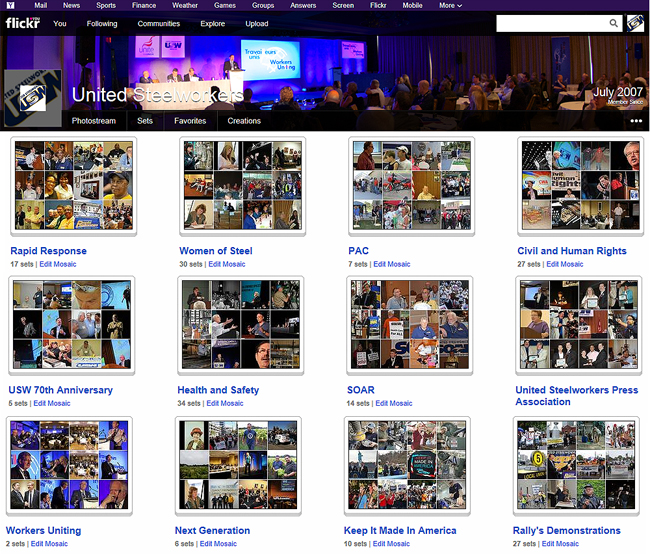The height and width of the screenshot is (554, 650).
Task: Open the Health and Safety mosaic thumbnail
Action: click(x=240, y=325)
